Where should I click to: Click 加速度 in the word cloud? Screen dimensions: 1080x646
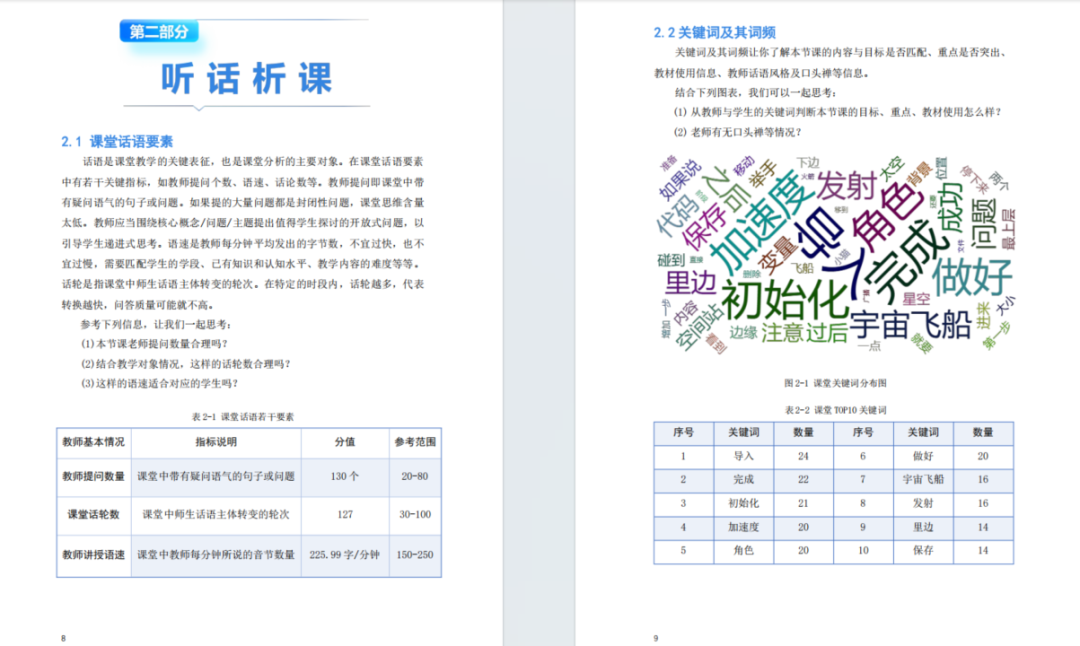click(x=761, y=223)
